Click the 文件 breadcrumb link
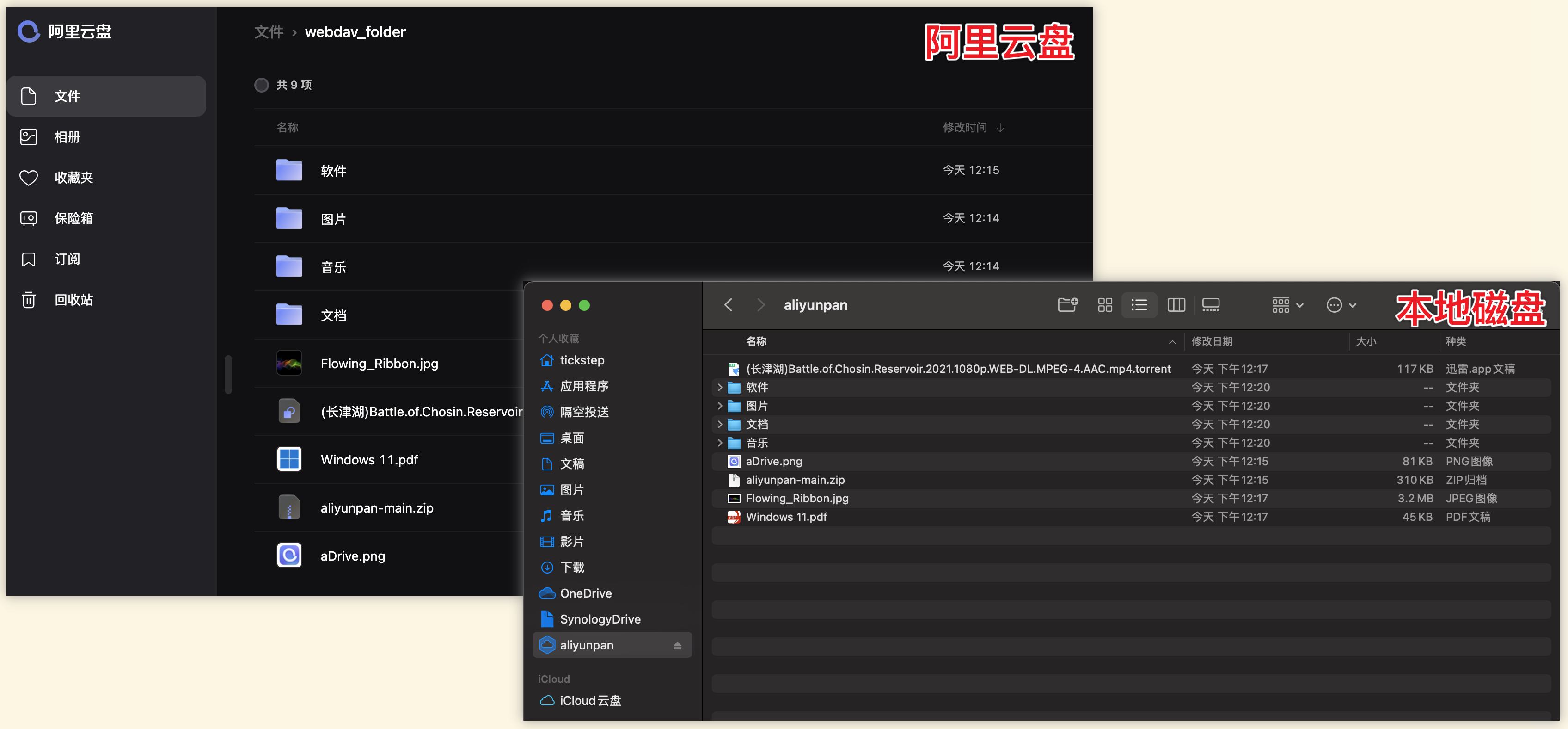Viewport: 1568px width, 729px height. 269,31
